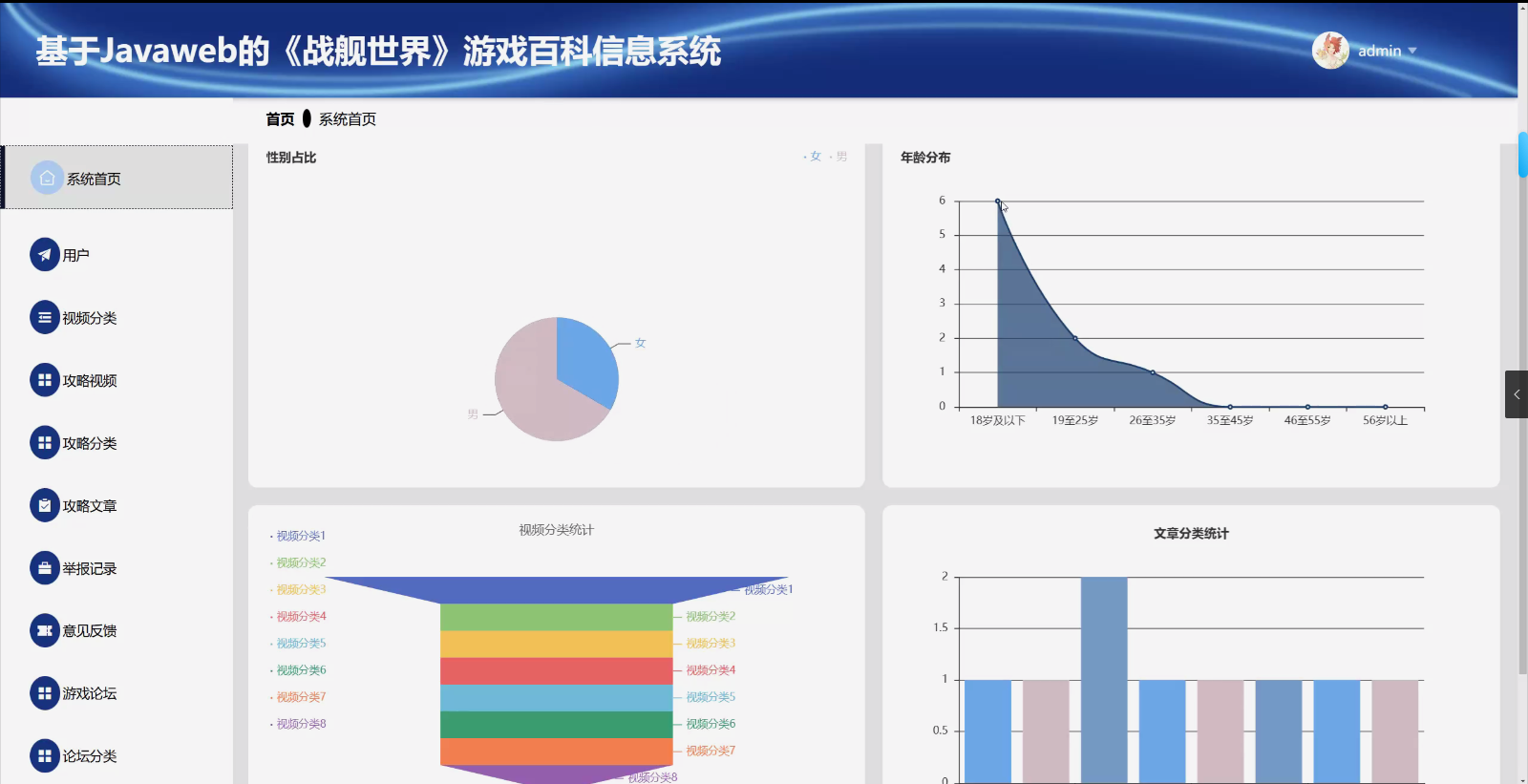Toggle 视频分类7 legend entry

pos(299,696)
